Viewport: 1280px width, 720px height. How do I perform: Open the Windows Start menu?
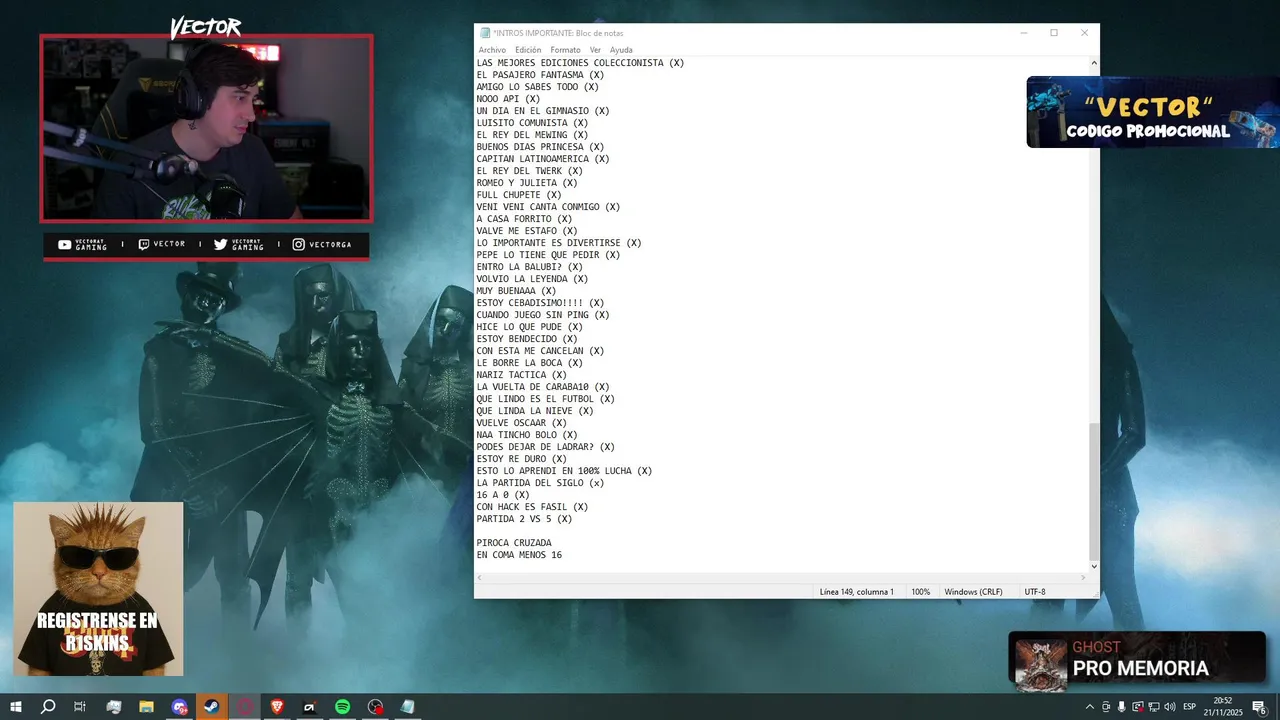click(x=16, y=707)
